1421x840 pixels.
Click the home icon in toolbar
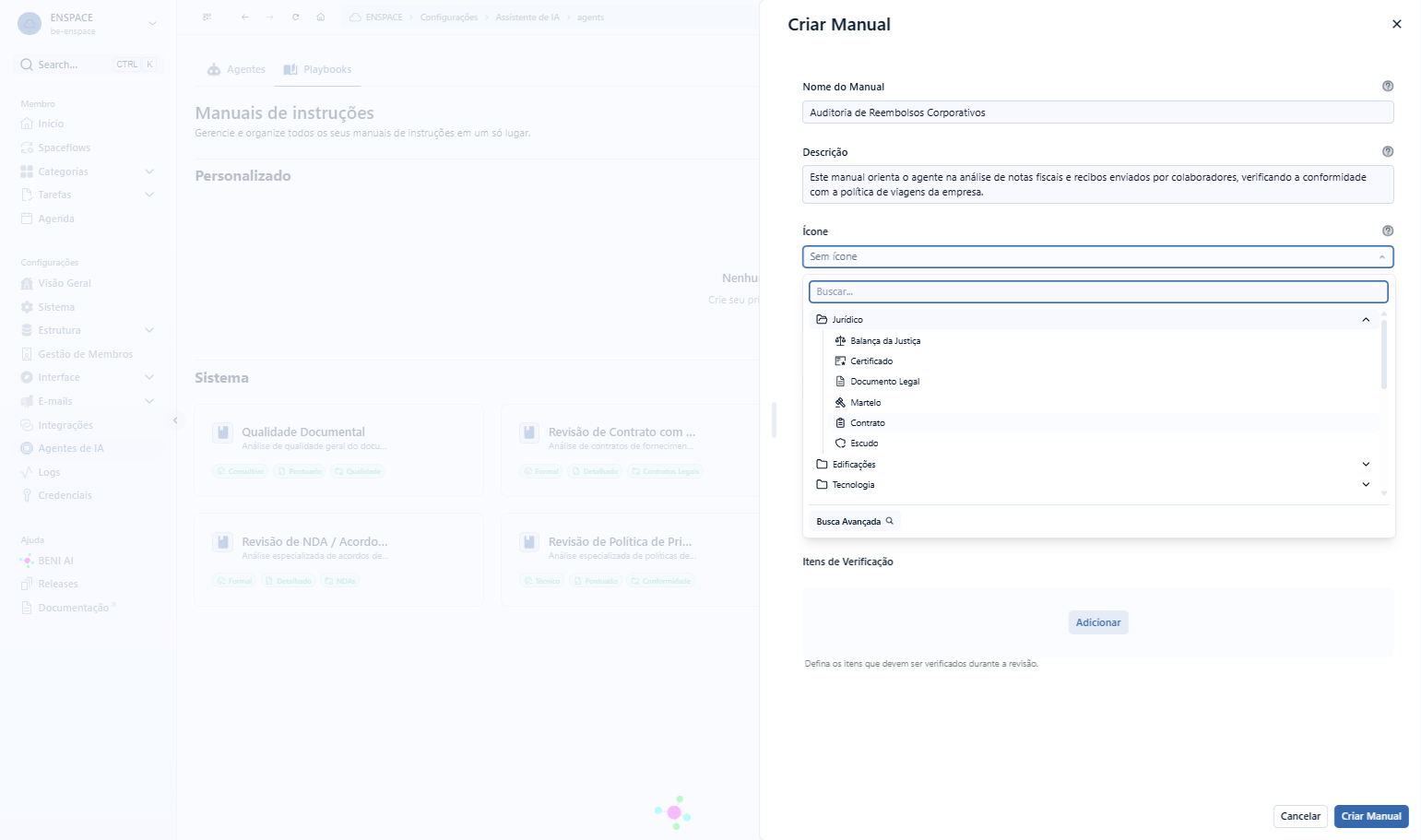coord(320,17)
